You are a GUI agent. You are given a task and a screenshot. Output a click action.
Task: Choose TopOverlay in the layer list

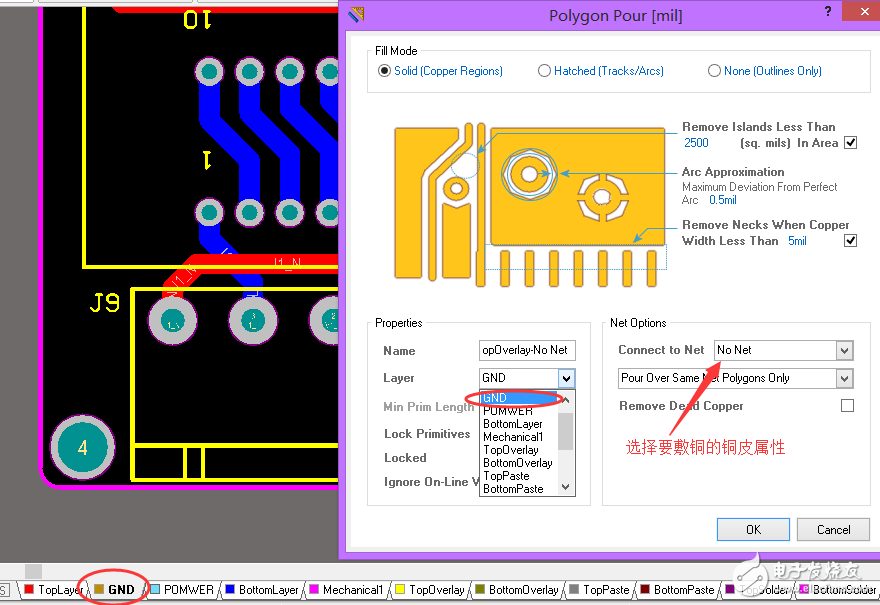[519, 450]
